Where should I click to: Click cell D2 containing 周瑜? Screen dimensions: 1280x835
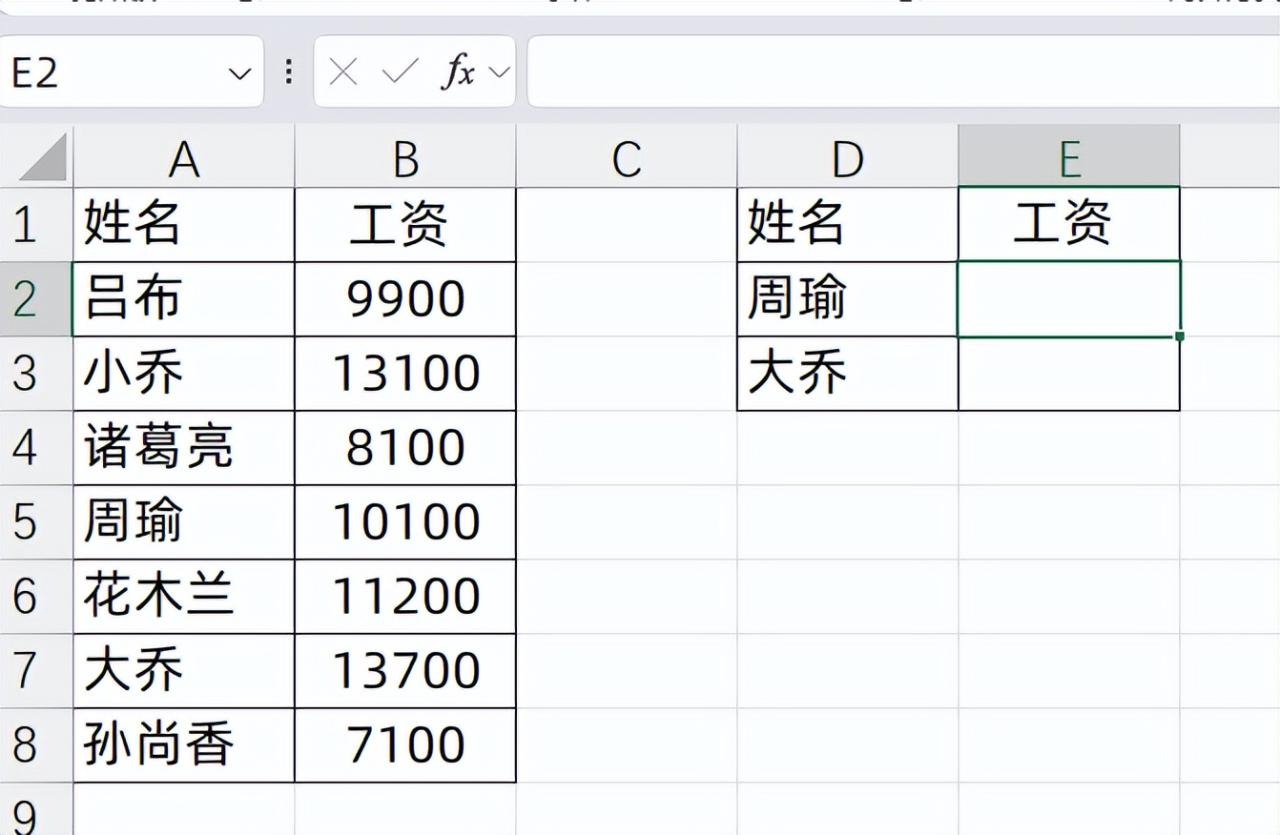point(847,299)
